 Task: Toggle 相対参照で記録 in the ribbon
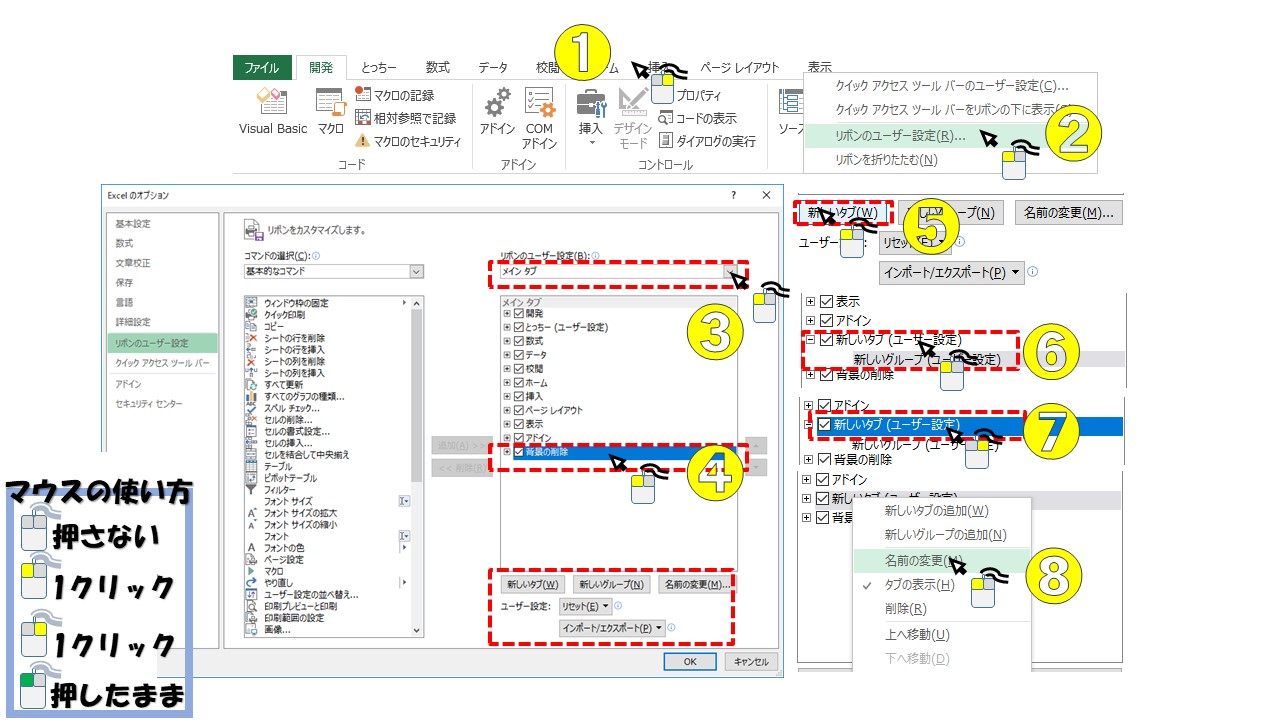[406, 118]
